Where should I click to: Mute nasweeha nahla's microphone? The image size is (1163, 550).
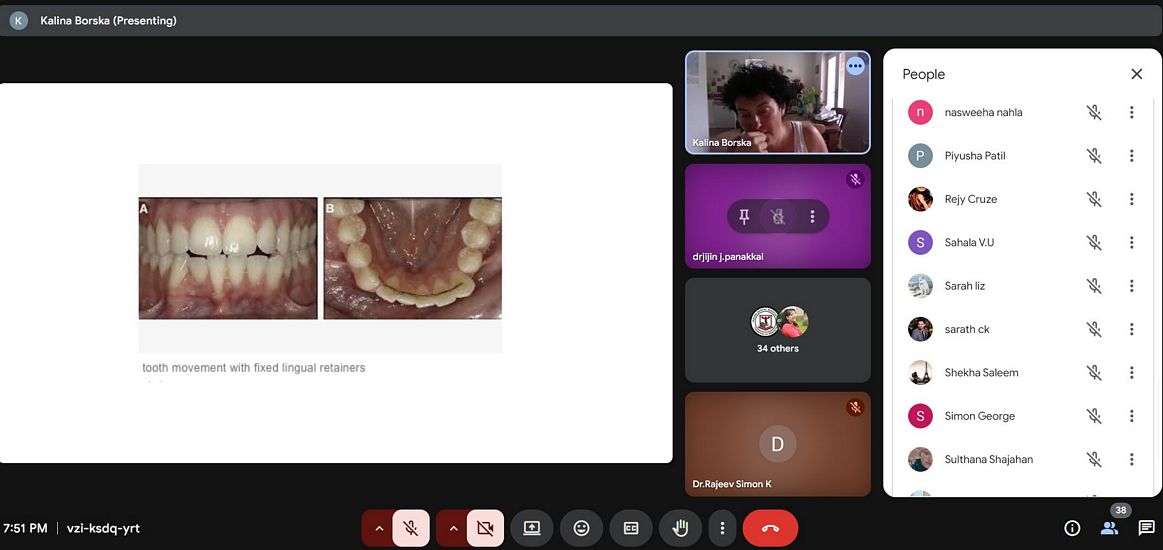[x=1094, y=113]
